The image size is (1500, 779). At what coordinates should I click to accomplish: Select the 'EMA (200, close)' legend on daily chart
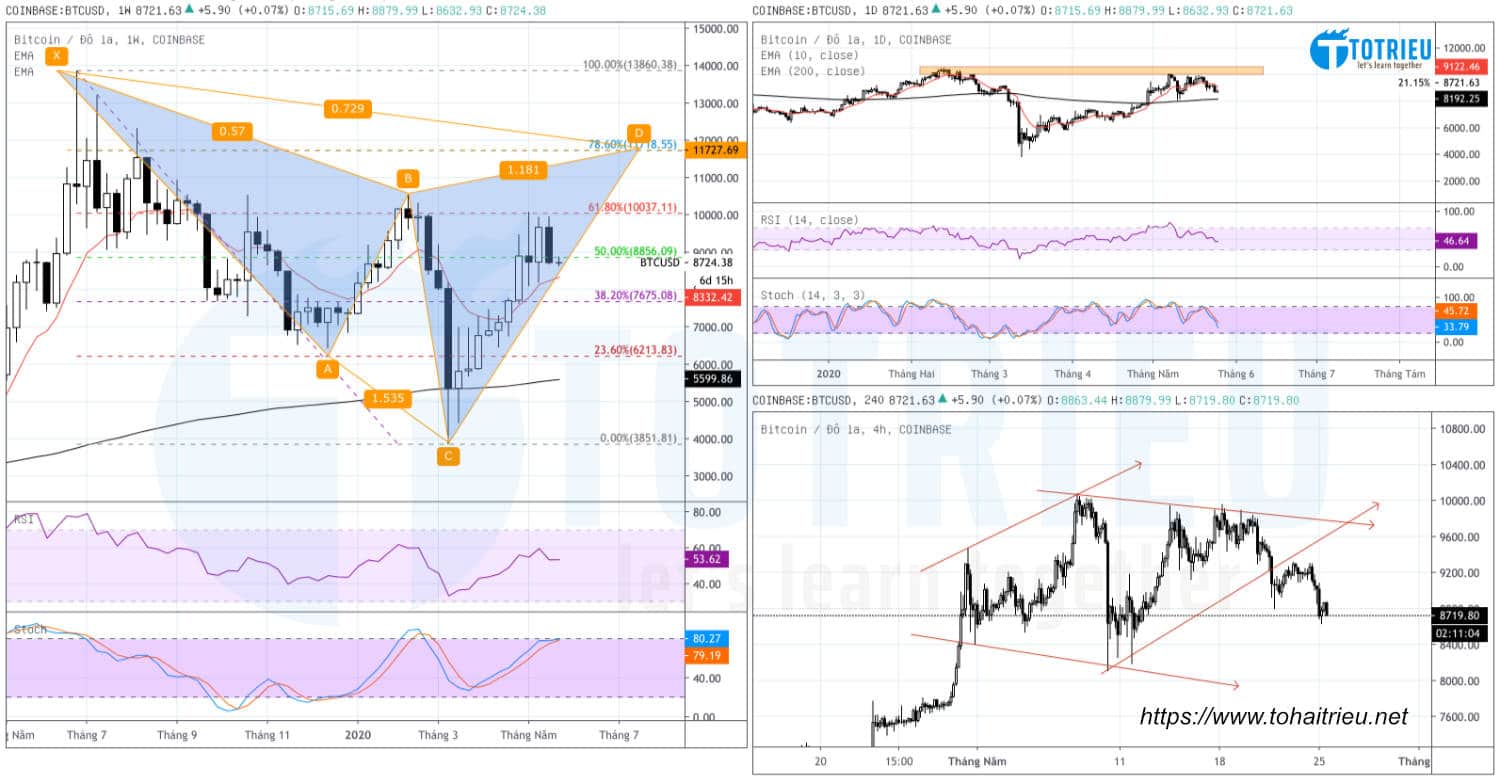pos(813,71)
